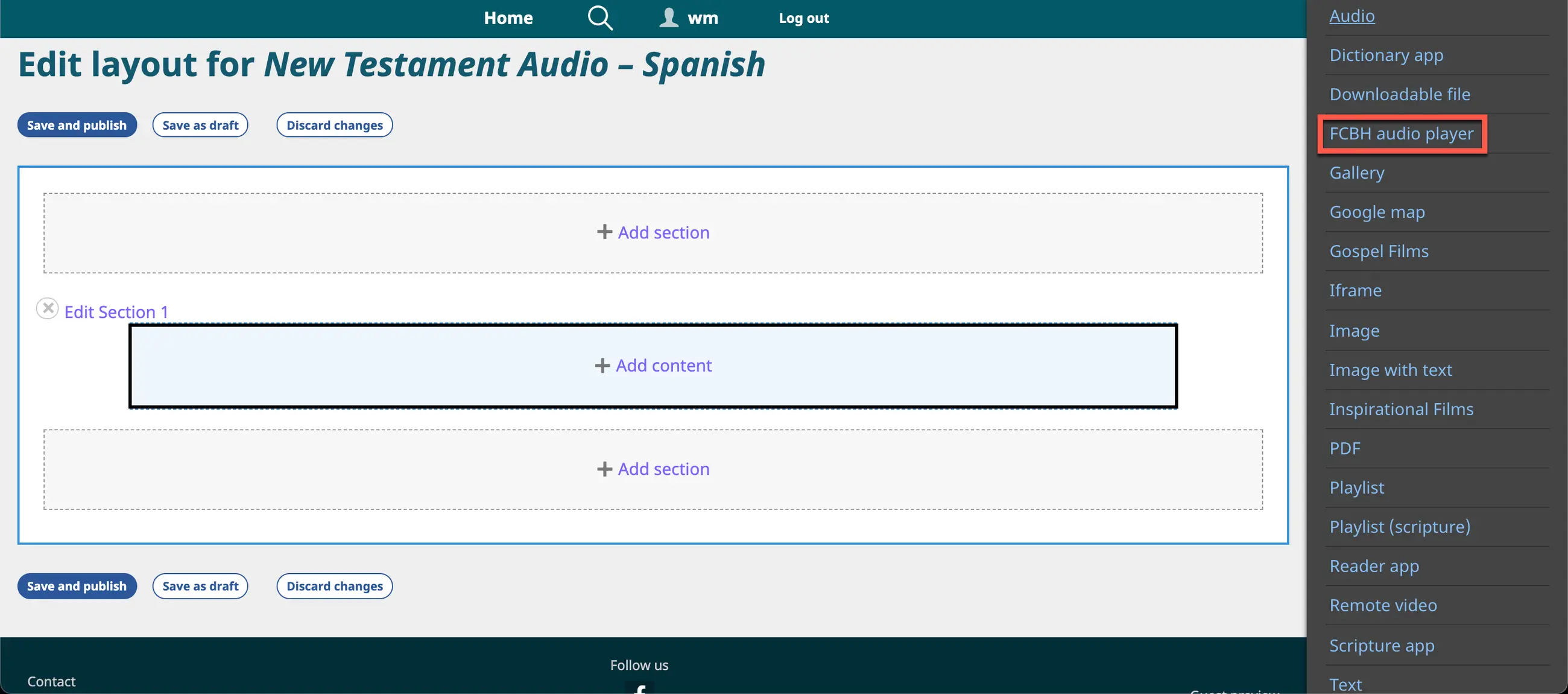Open the Home menu item
Screen dimensions: 1568x694
click(508, 18)
